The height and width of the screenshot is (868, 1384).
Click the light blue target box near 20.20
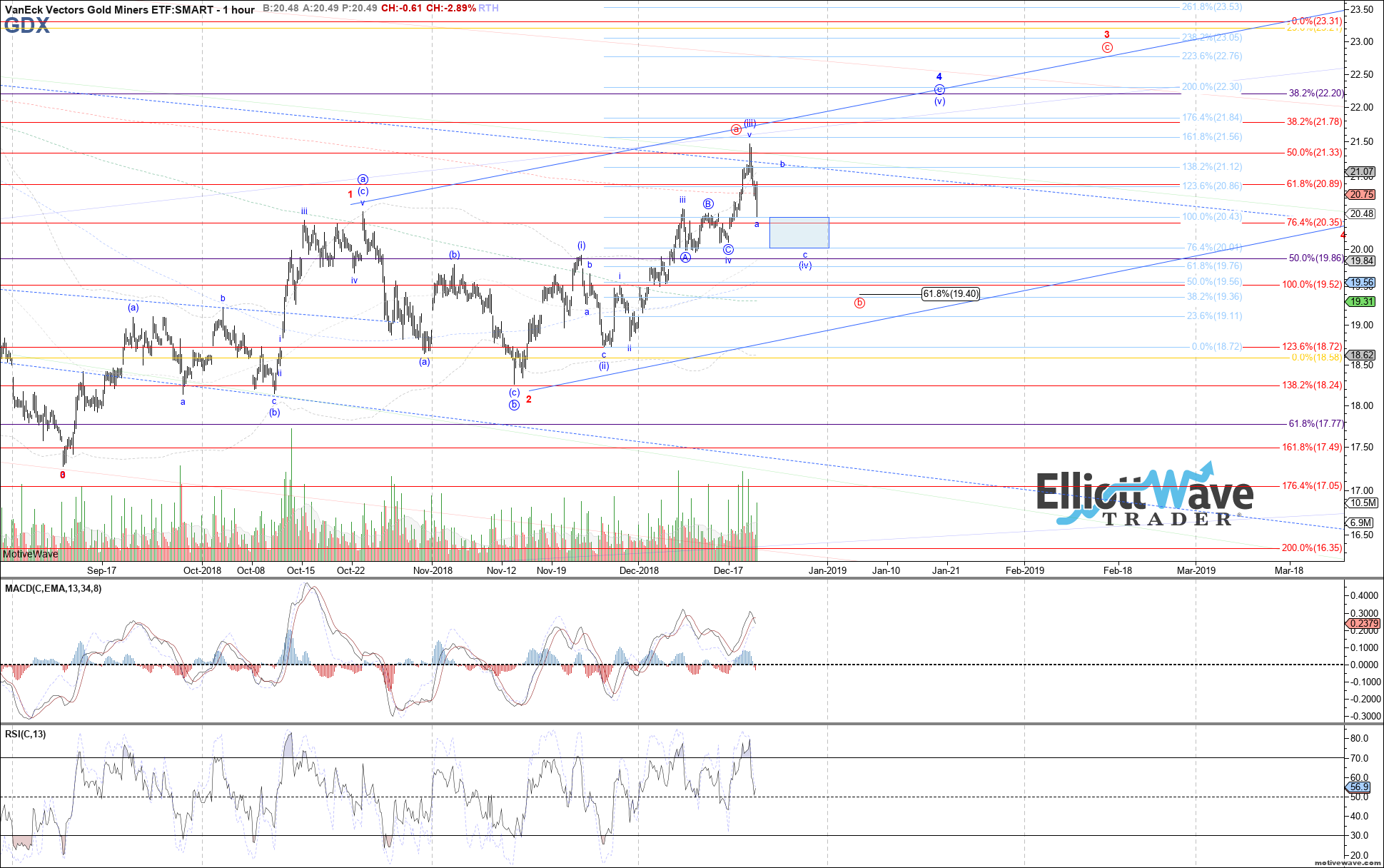(799, 233)
